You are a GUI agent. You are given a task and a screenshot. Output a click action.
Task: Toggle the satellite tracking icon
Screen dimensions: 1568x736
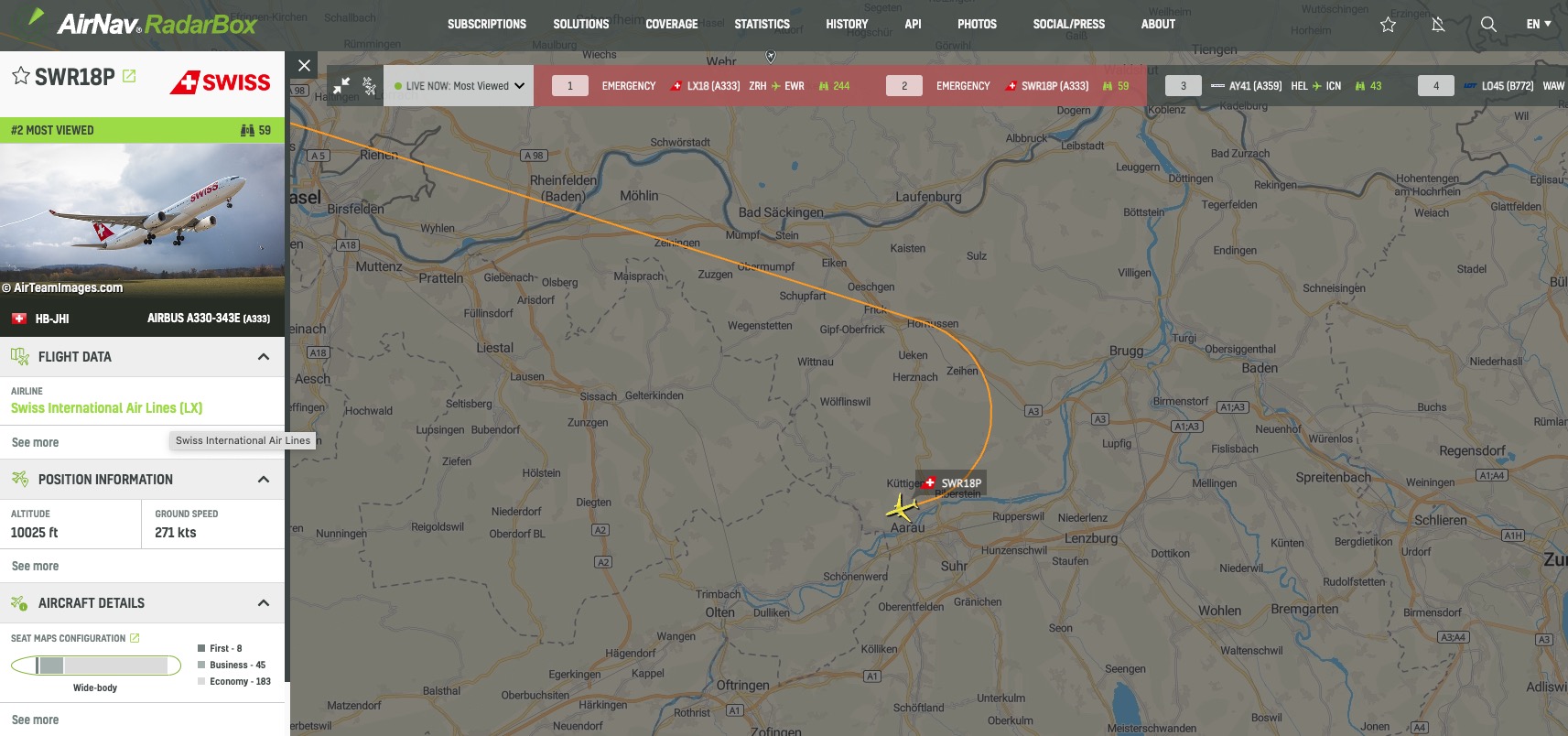pos(369,86)
